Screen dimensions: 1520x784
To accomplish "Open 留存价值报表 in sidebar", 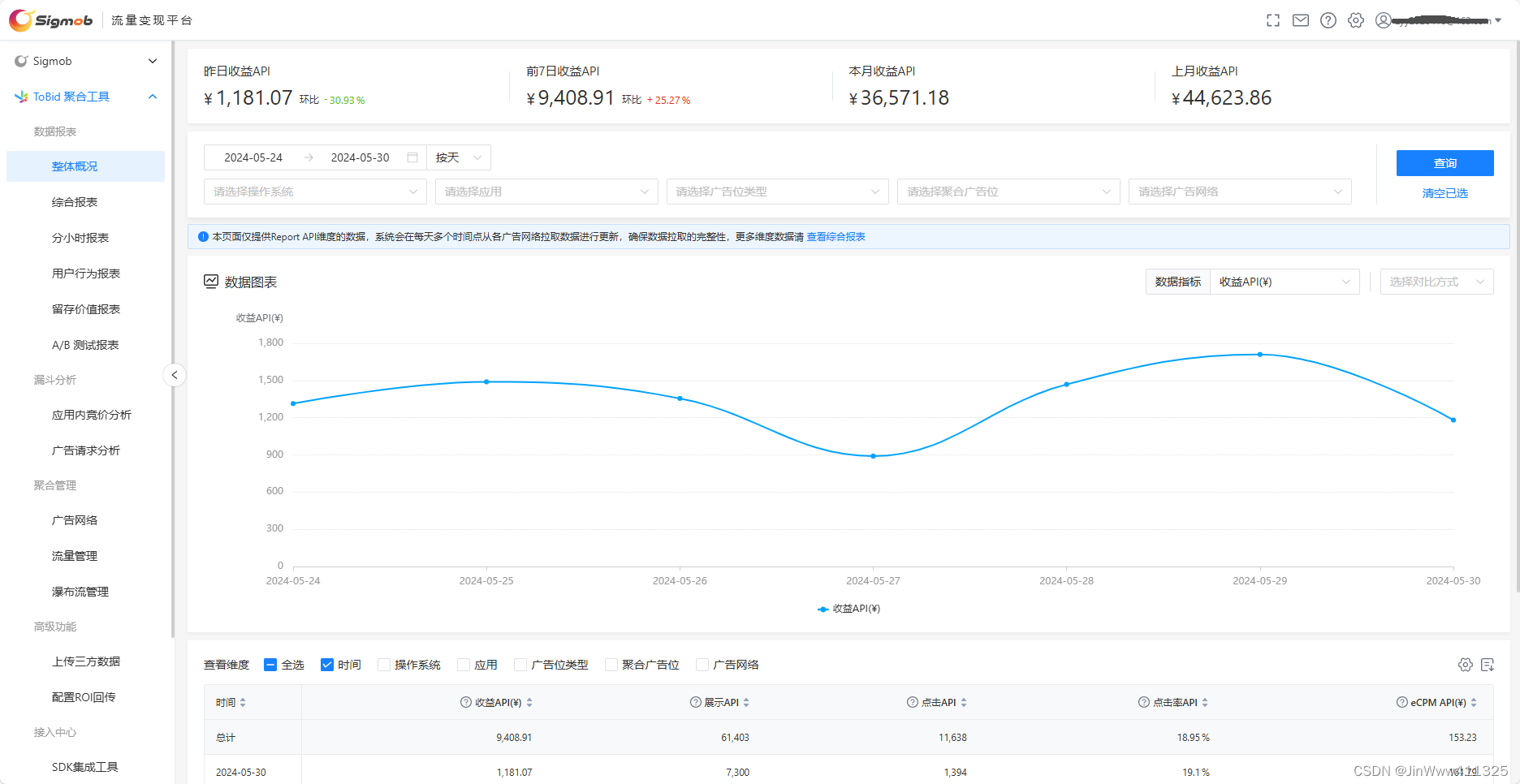I will [x=85, y=309].
